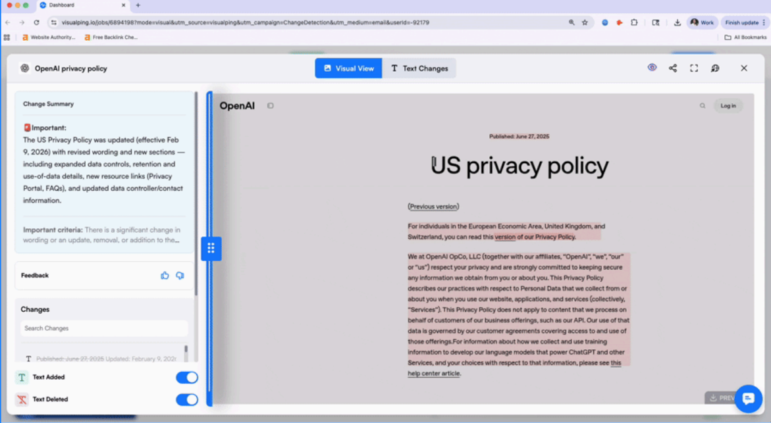Toggle the Text Deleted switch

point(187,399)
